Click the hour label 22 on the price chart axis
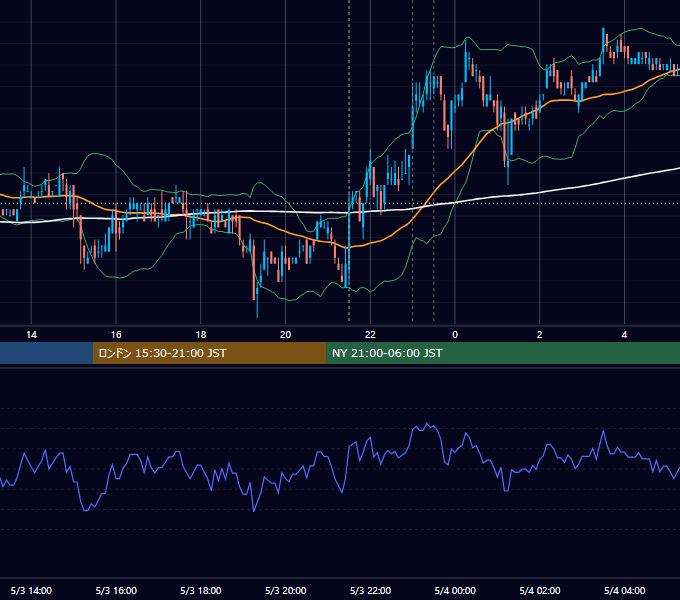Image resolution: width=680 pixels, height=600 pixels. pos(370,335)
